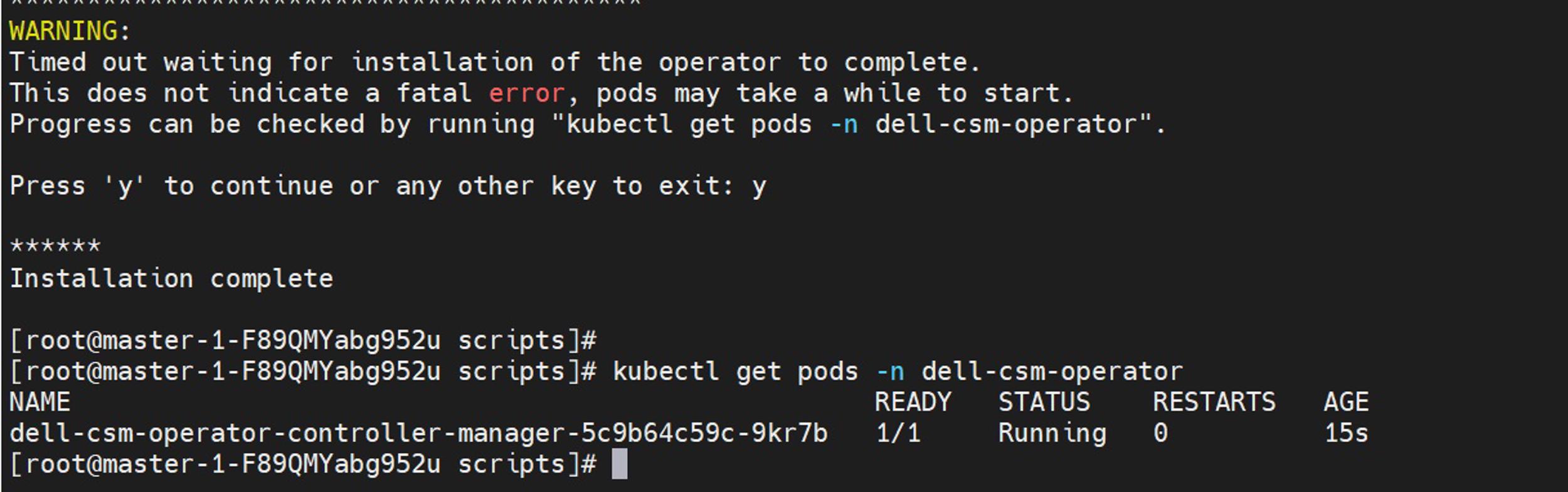Click the NAME column header
Screen dimensions: 1568x492
point(40,402)
